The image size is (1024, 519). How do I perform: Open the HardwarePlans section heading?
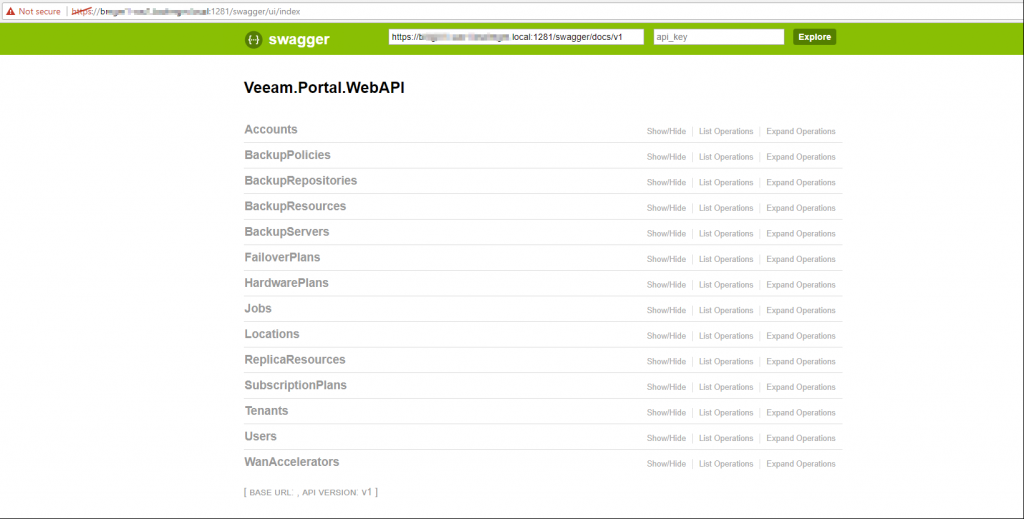point(286,283)
